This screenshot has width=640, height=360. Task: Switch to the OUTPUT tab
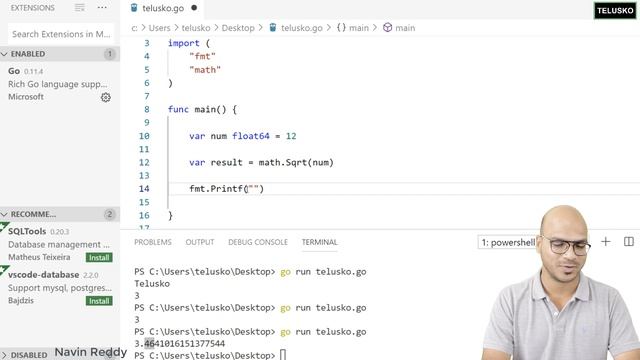(200, 242)
